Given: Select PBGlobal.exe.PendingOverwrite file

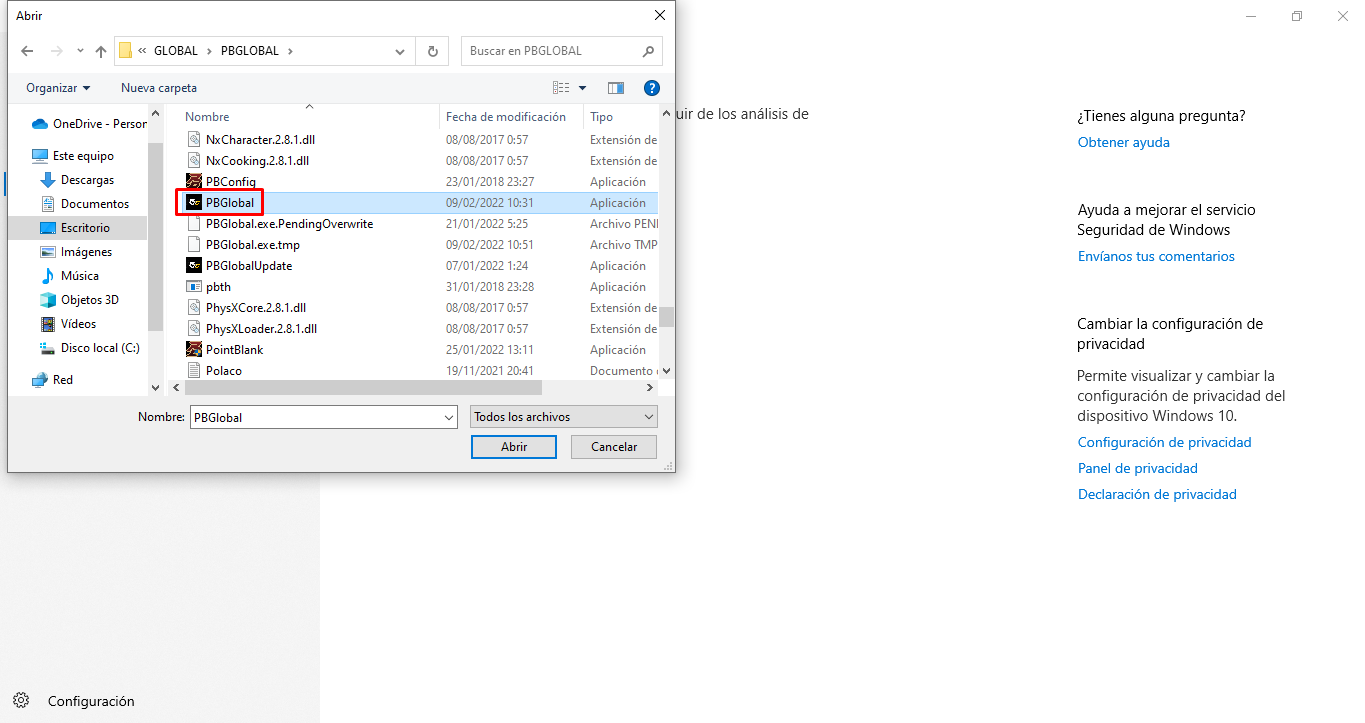Looking at the screenshot, I should (289, 224).
